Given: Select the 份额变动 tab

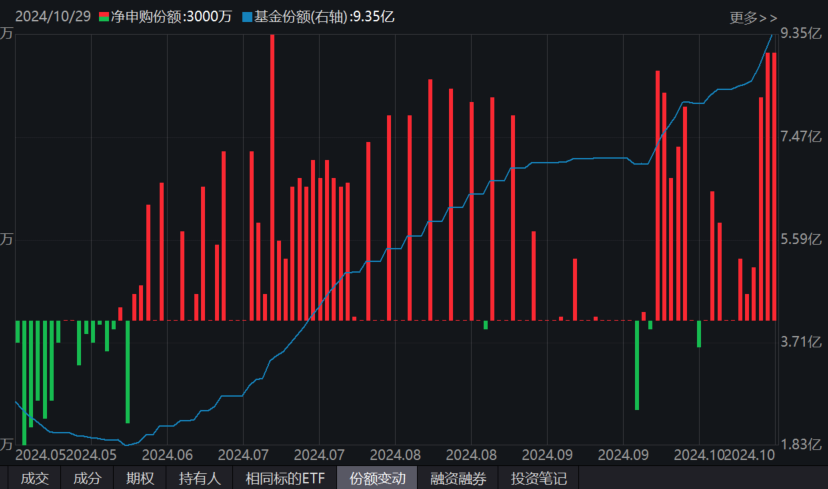Looking at the screenshot, I should click(378, 479).
